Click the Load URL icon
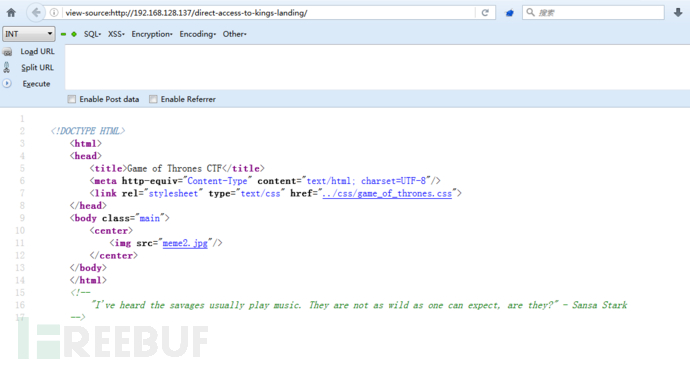Viewport: 690px width, 366px height. 7,52
